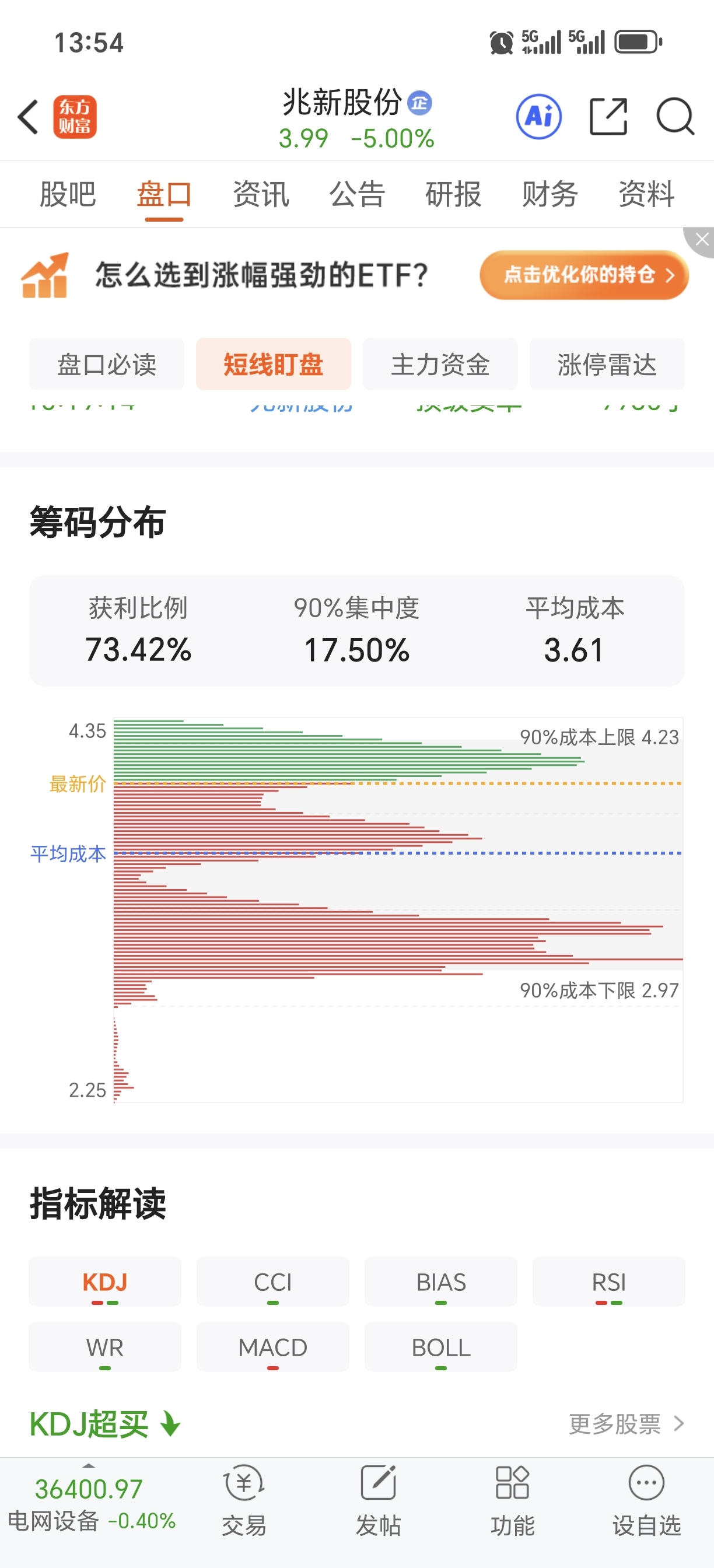Open search with magnifier icon
714x1568 pixels.
[x=675, y=116]
